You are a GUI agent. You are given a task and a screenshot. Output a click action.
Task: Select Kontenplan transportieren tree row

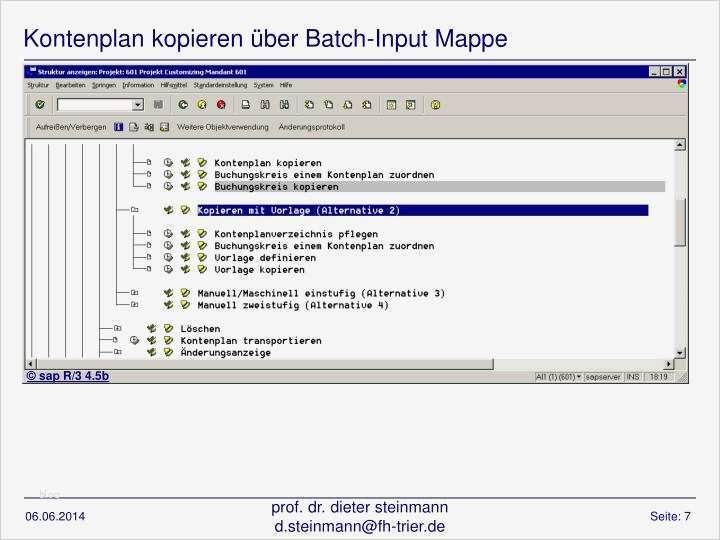click(251, 340)
